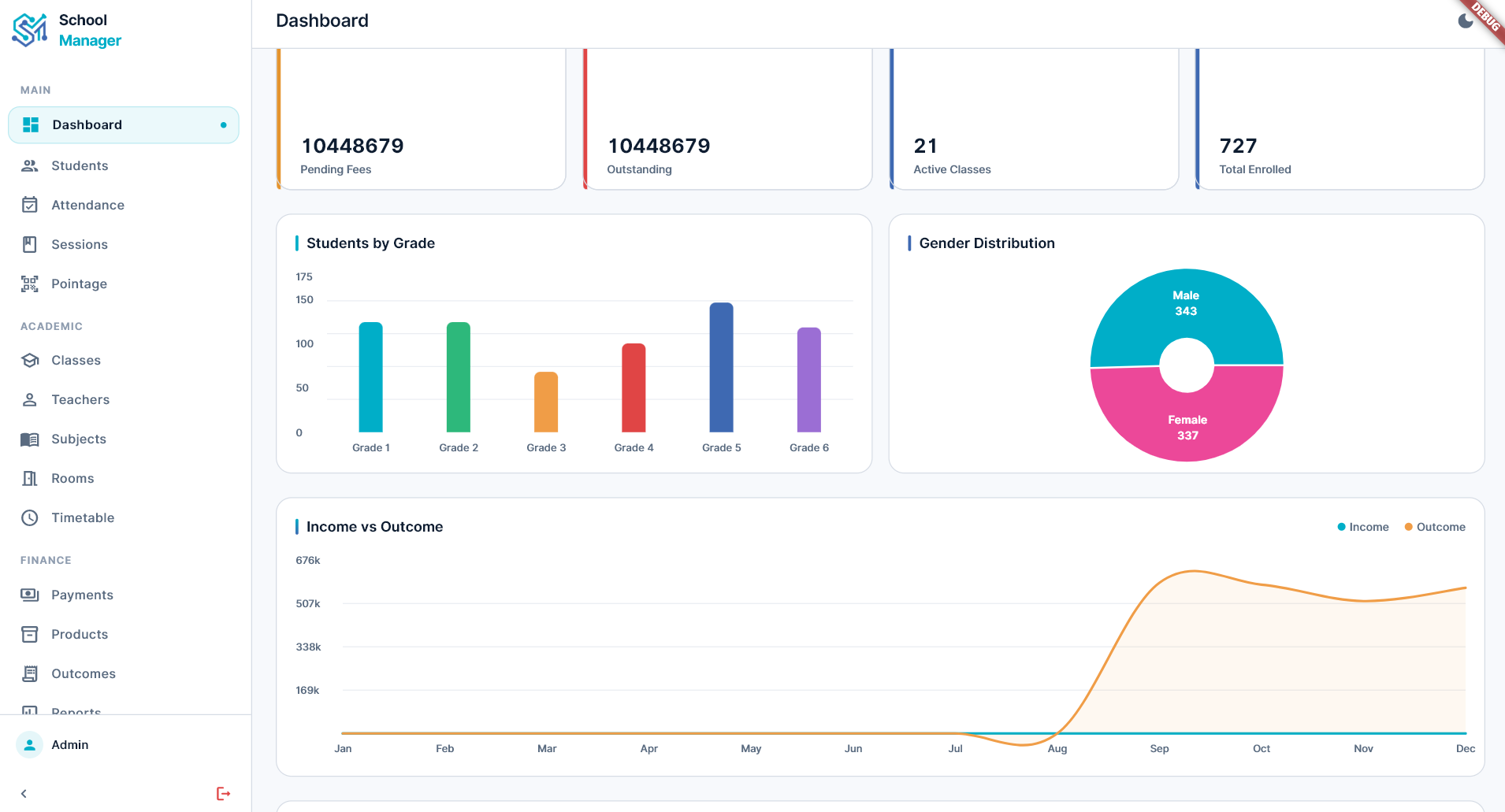This screenshot has width=1505, height=812.
Task: Toggle dark mode with moon icon
Action: (x=1466, y=20)
